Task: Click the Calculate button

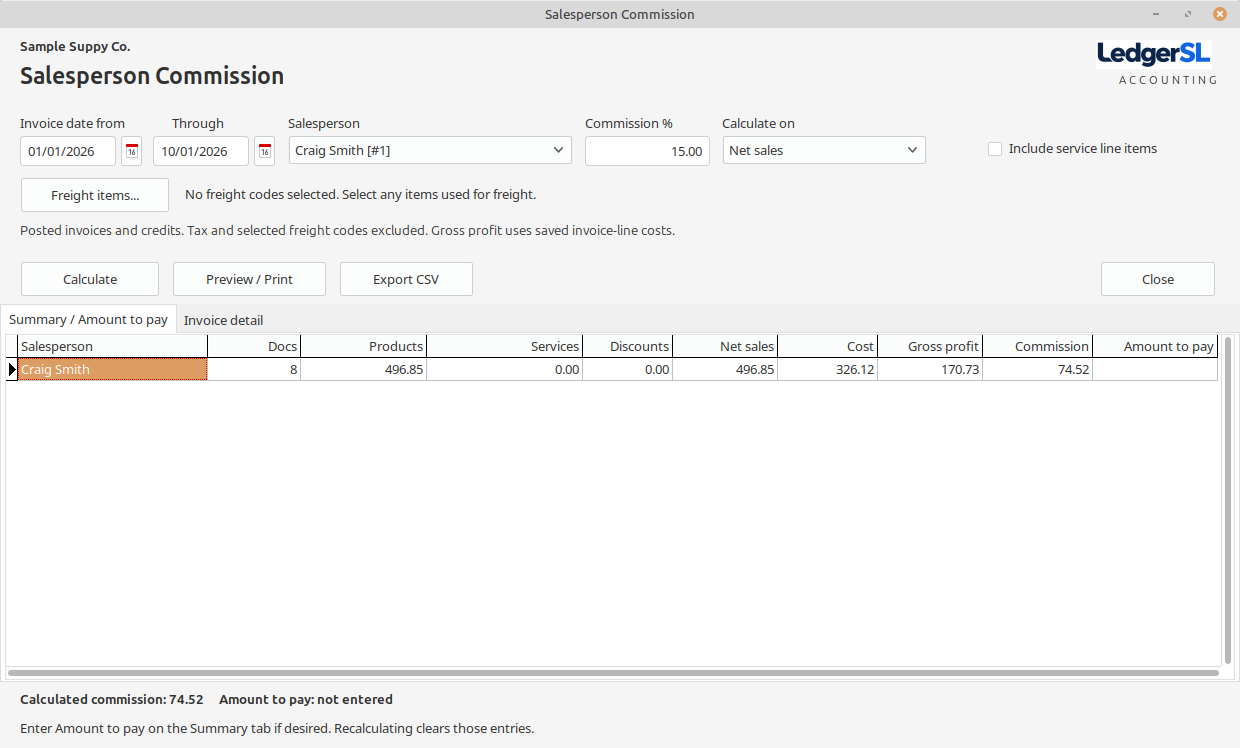Action: (x=90, y=279)
